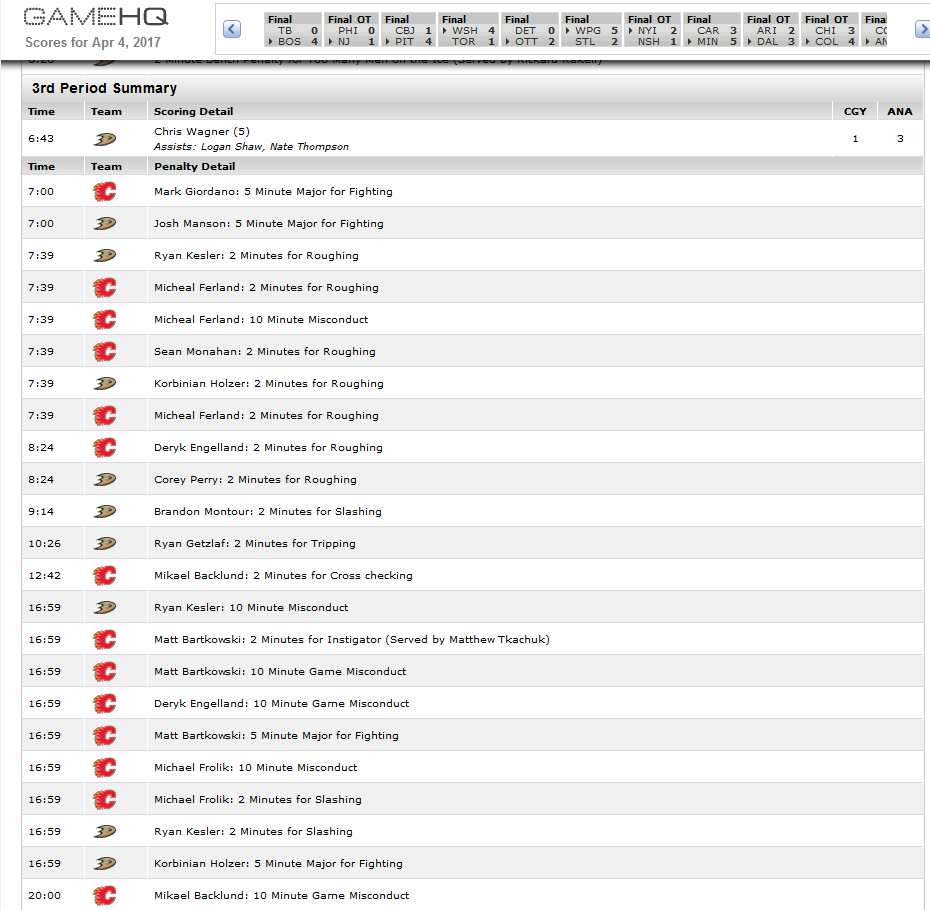930x910 pixels.
Task: Click the GameHQ logo
Action: [95, 17]
